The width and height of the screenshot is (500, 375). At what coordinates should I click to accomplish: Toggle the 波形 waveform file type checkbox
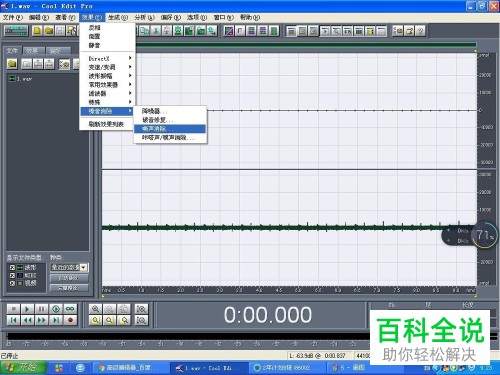pyautogui.click(x=12, y=267)
